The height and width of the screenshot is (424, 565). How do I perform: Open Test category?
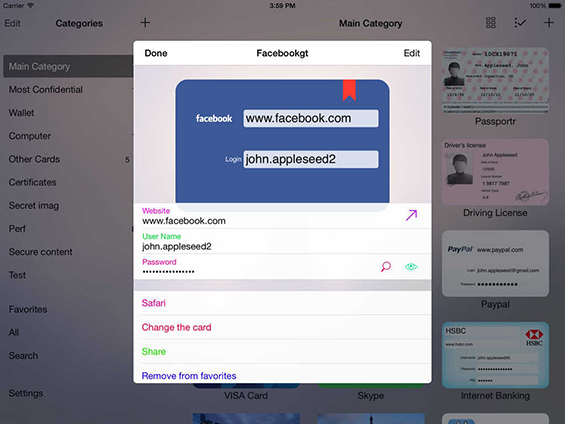tap(17, 275)
